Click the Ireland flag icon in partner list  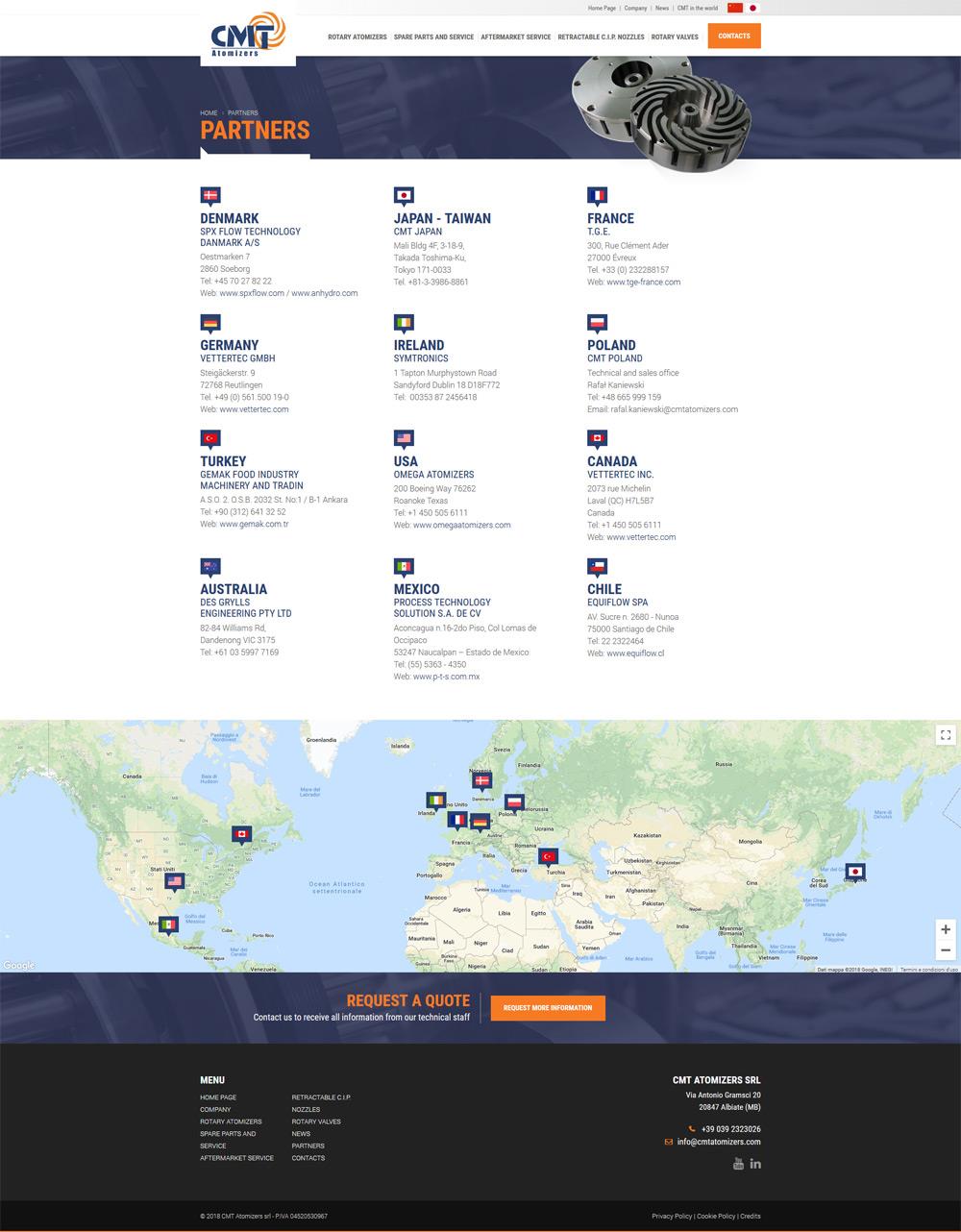coord(404,323)
